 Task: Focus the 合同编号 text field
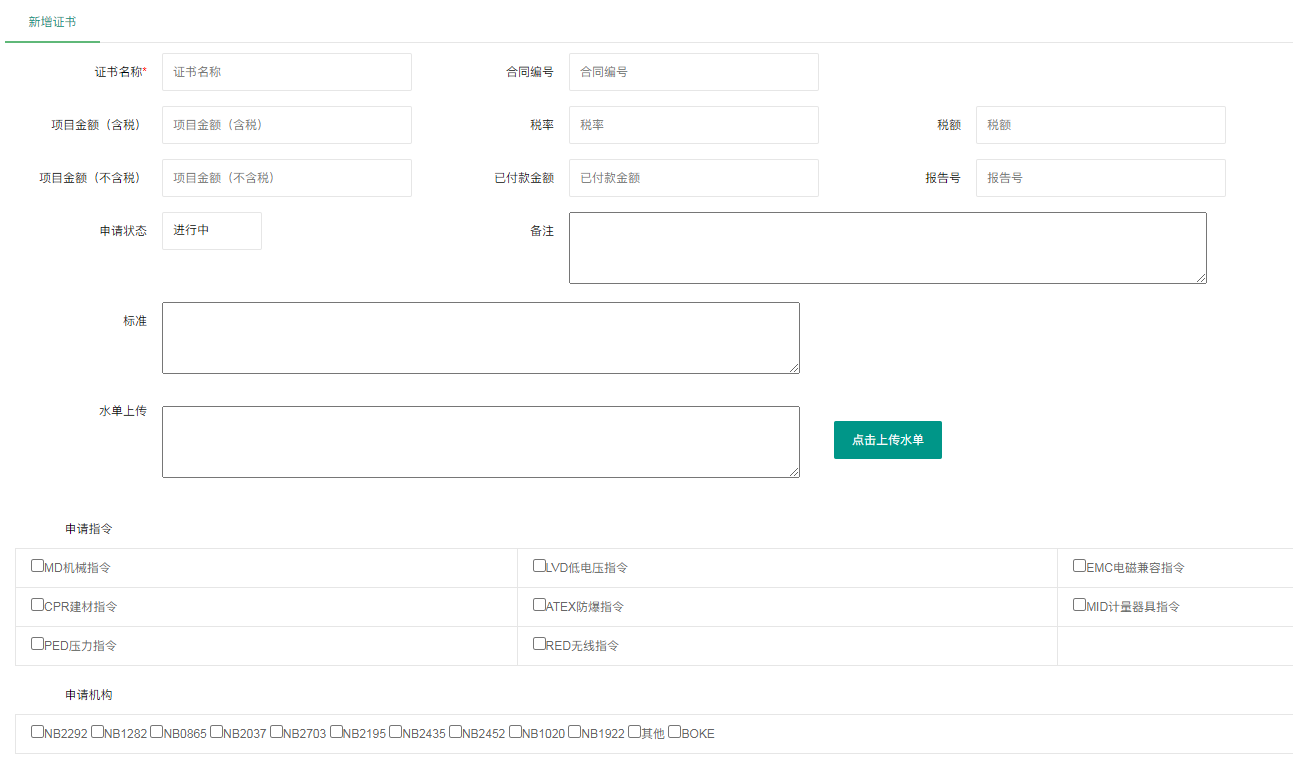[693, 72]
